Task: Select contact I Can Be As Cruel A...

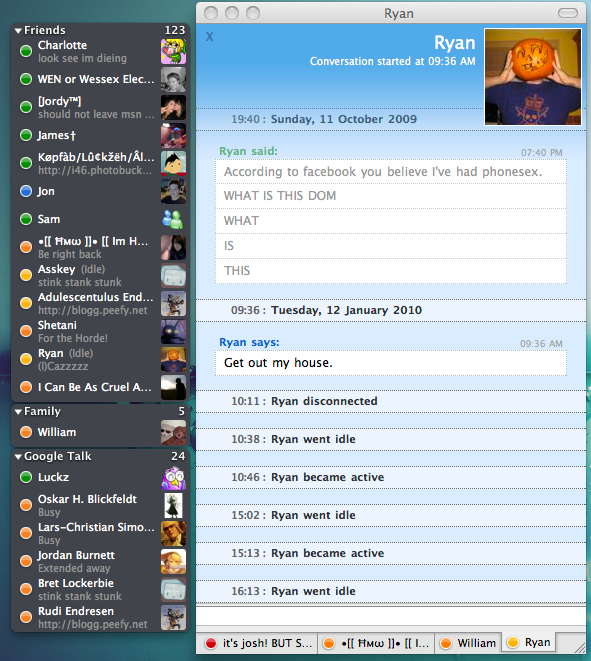Action: [x=100, y=387]
